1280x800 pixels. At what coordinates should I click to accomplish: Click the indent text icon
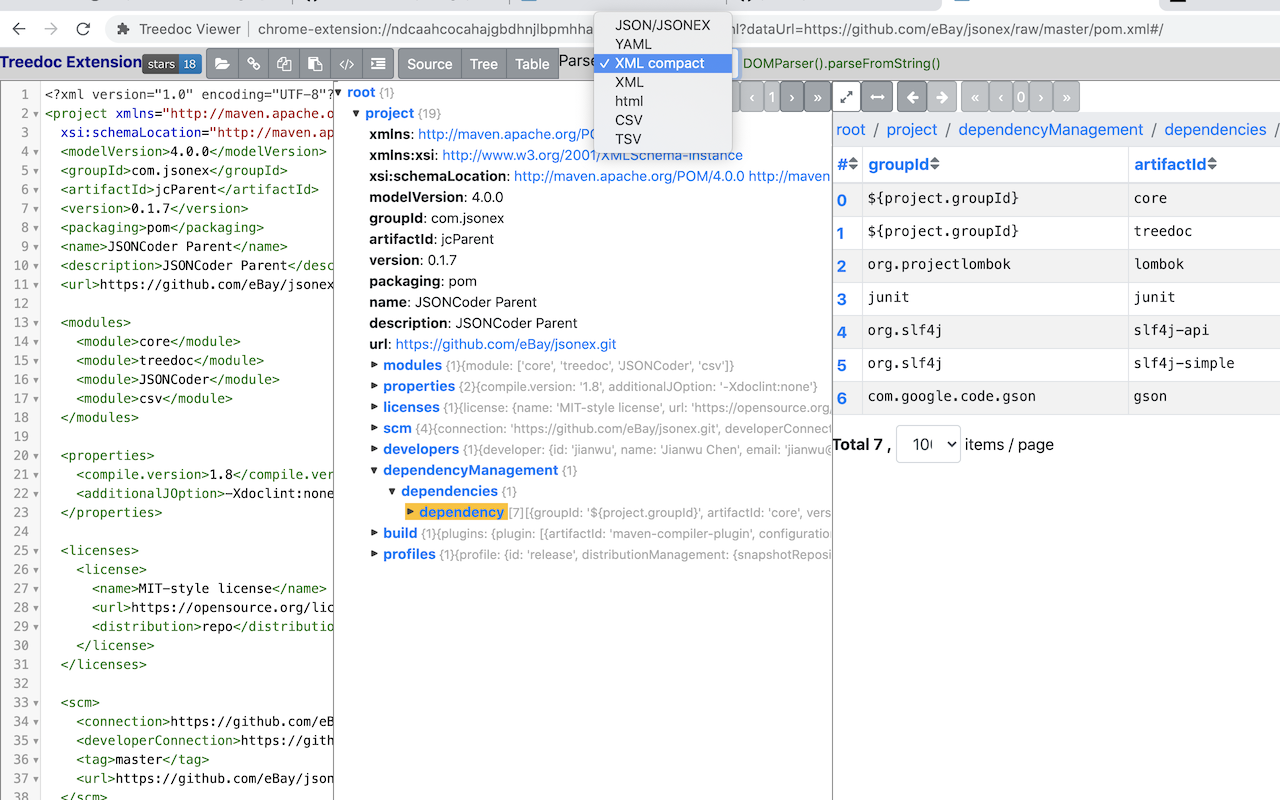coord(377,64)
